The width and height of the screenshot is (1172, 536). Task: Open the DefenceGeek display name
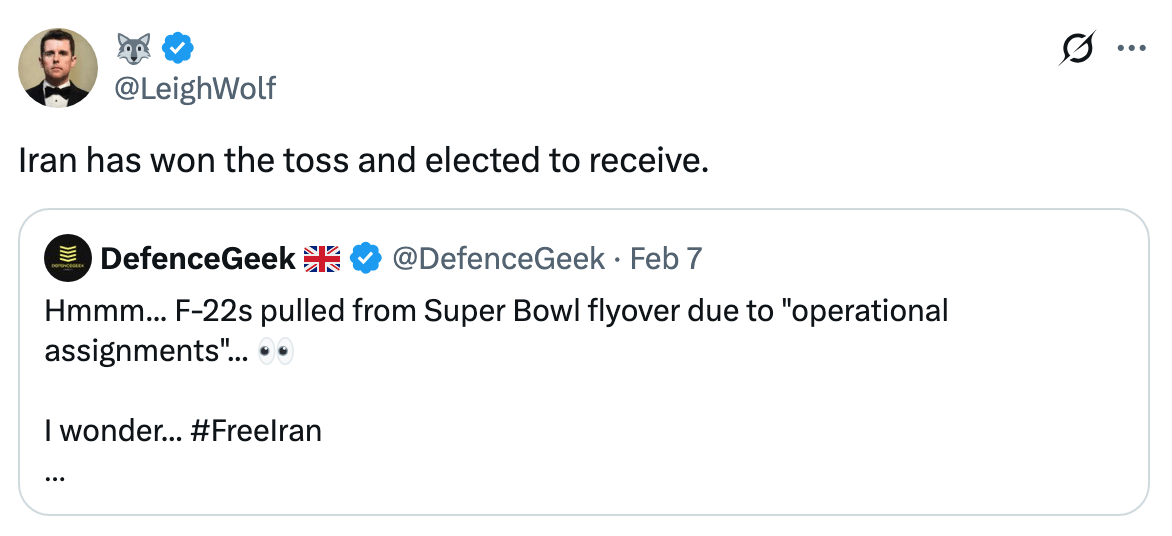pyautogui.click(x=197, y=259)
